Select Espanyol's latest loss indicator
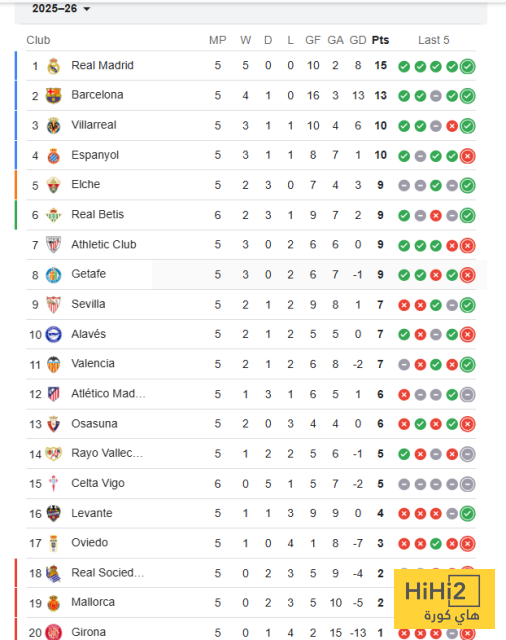 click(x=468, y=156)
